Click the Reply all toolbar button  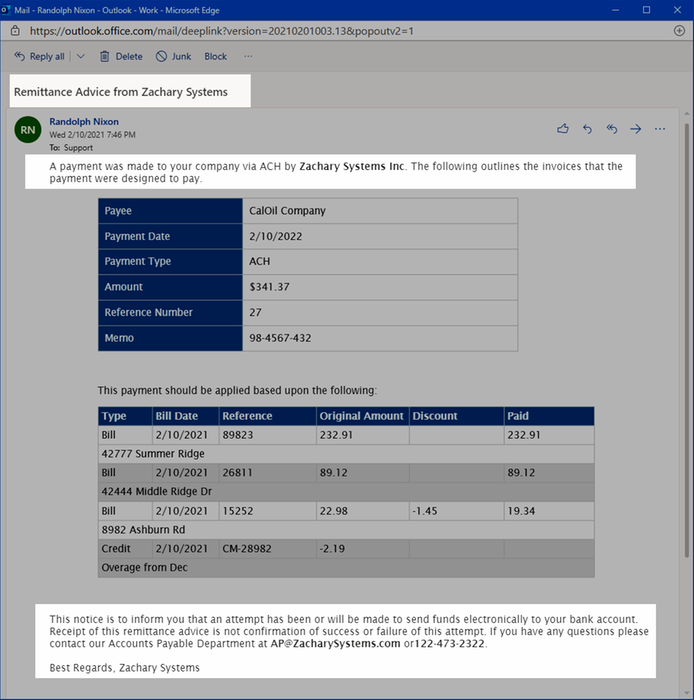point(39,56)
